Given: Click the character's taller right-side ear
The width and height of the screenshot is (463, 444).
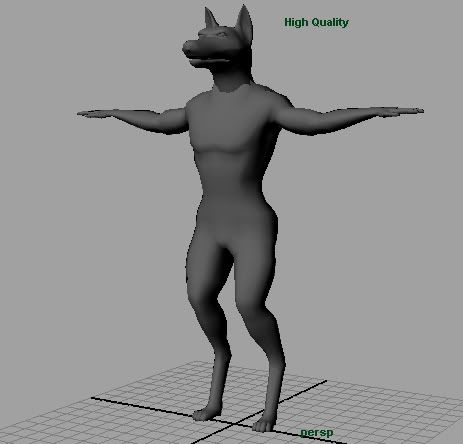Looking at the screenshot, I should [x=245, y=22].
